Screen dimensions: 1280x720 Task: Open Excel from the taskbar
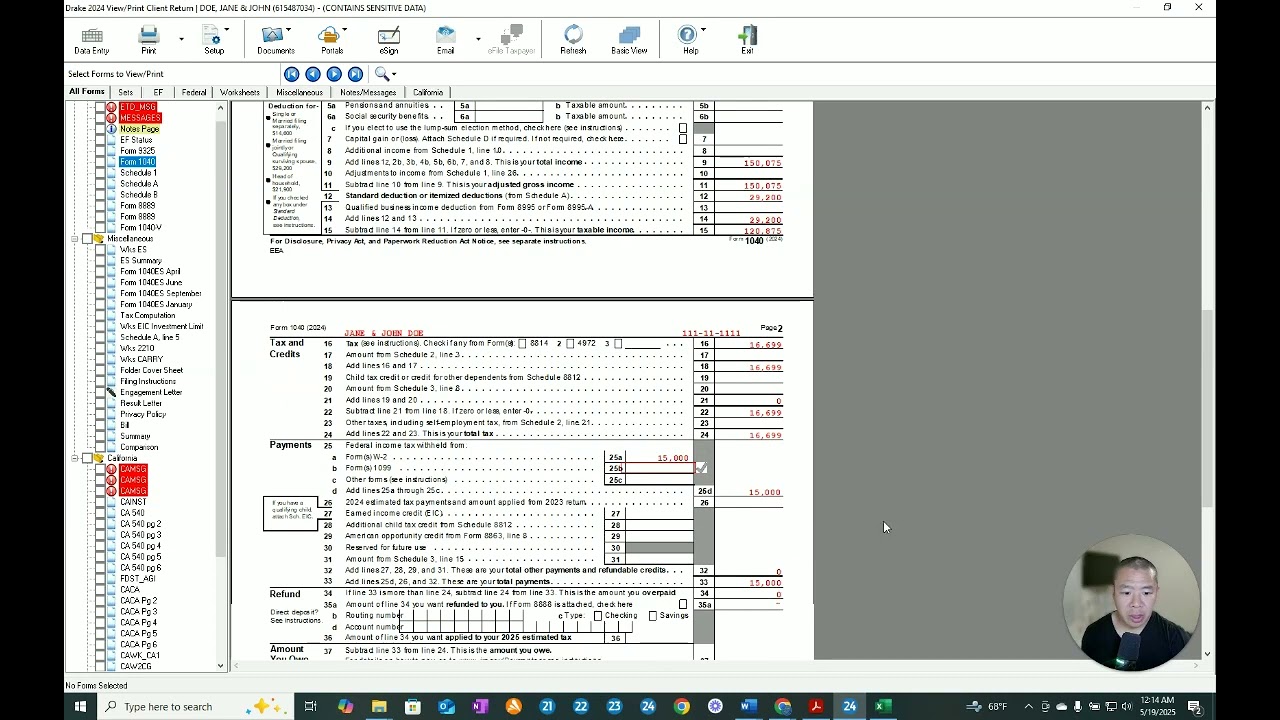point(883,706)
